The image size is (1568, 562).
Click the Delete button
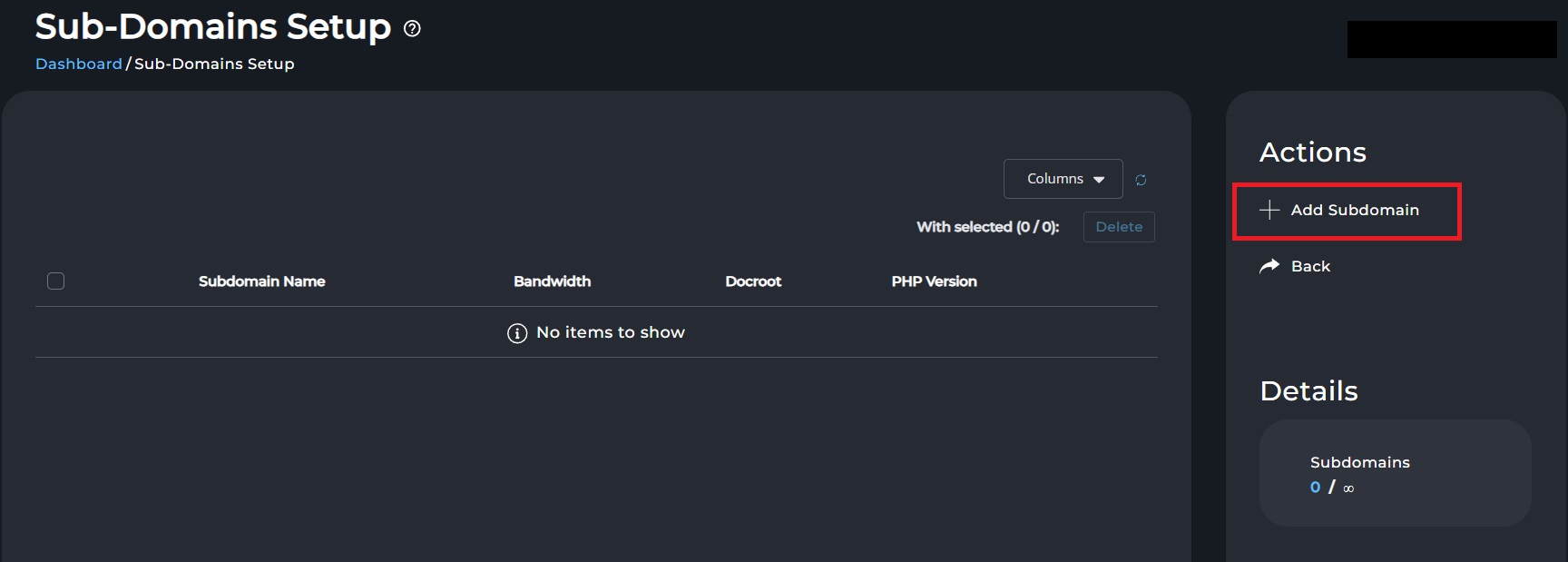pyautogui.click(x=1119, y=227)
